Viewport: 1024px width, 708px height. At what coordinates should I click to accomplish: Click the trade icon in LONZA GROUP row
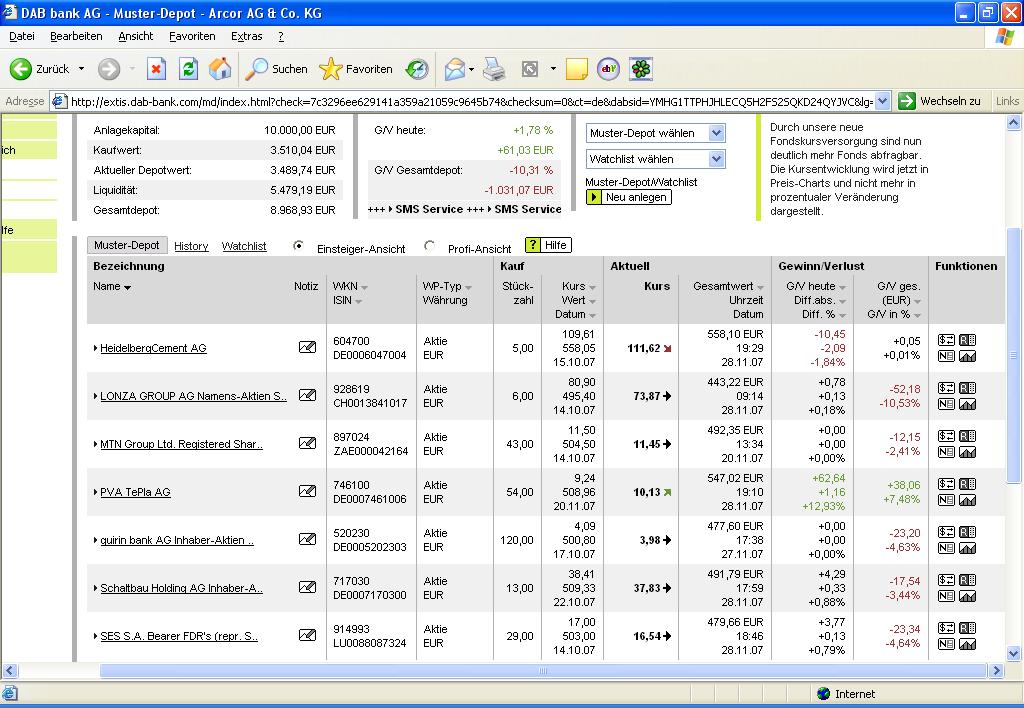coord(946,388)
